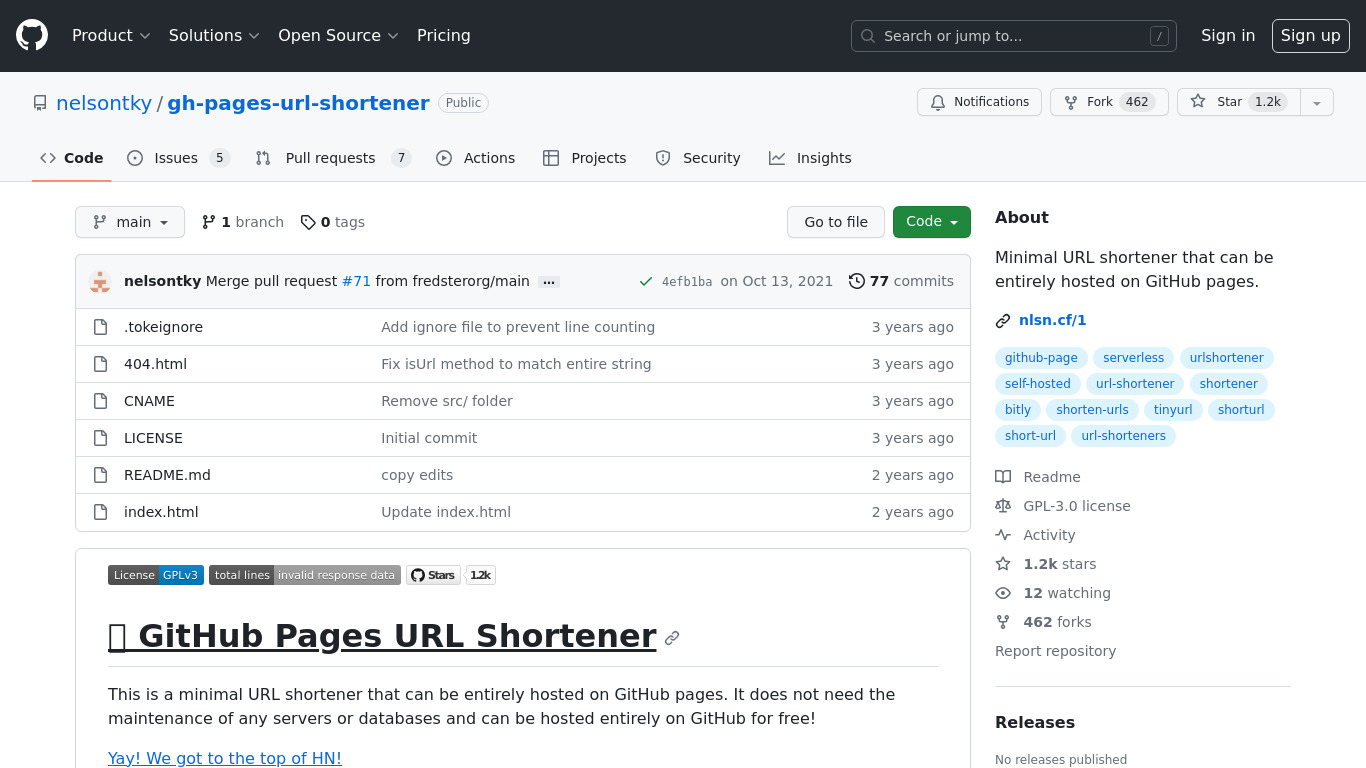Screen dimensions: 1366x768
Task: Switch to the Projects tab
Action: coord(585,158)
